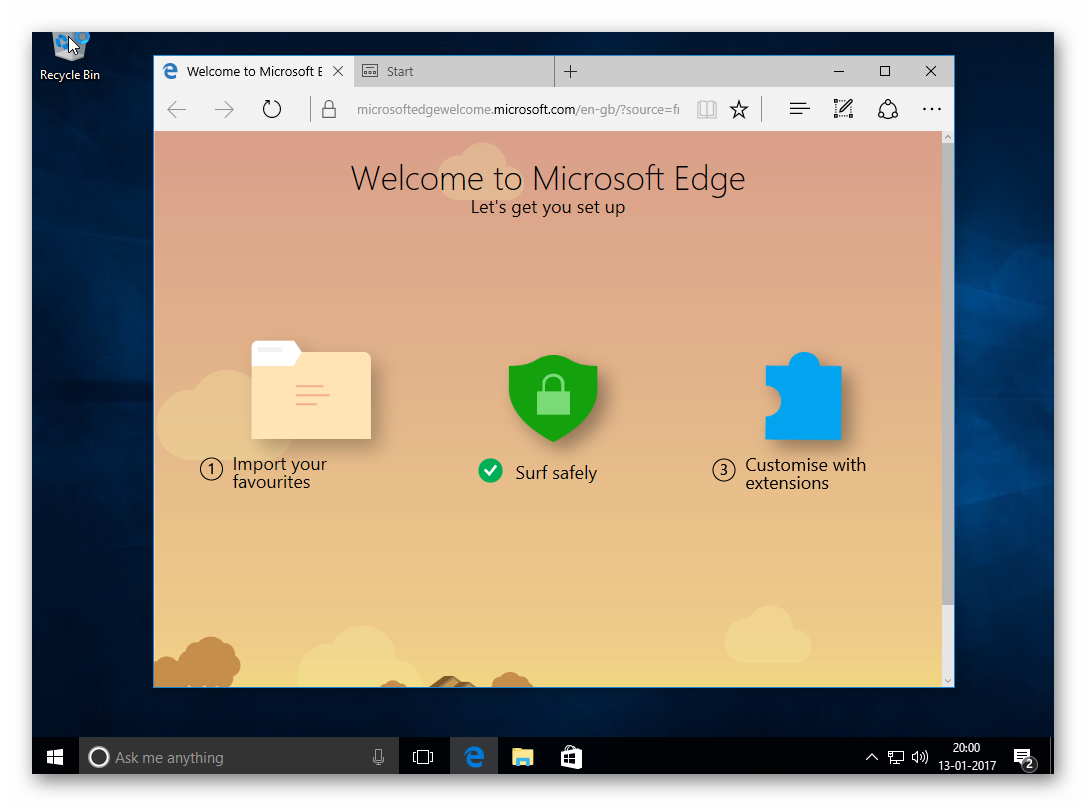The height and width of the screenshot is (806, 1086).
Task: Click the Cortana Ask me anything box
Action: pos(239,757)
